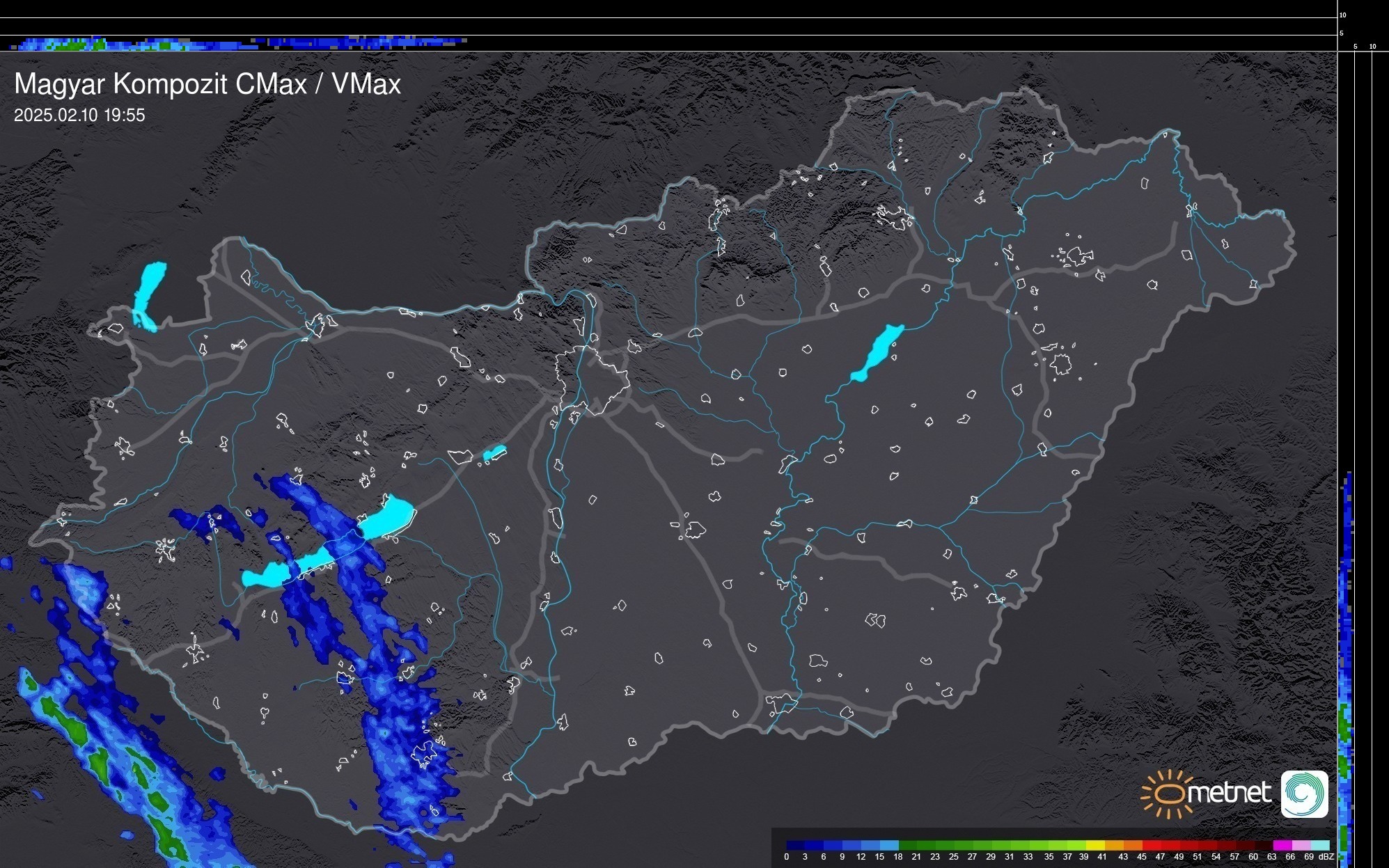The width and height of the screenshot is (1389, 868).
Task: Click the Tisza Lake cyan shape
Action: (x=877, y=353)
